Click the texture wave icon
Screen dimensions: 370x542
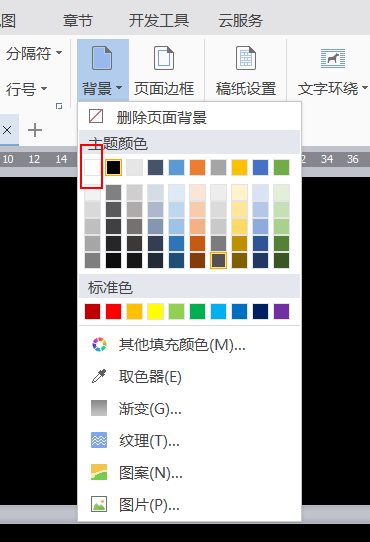(x=99, y=440)
